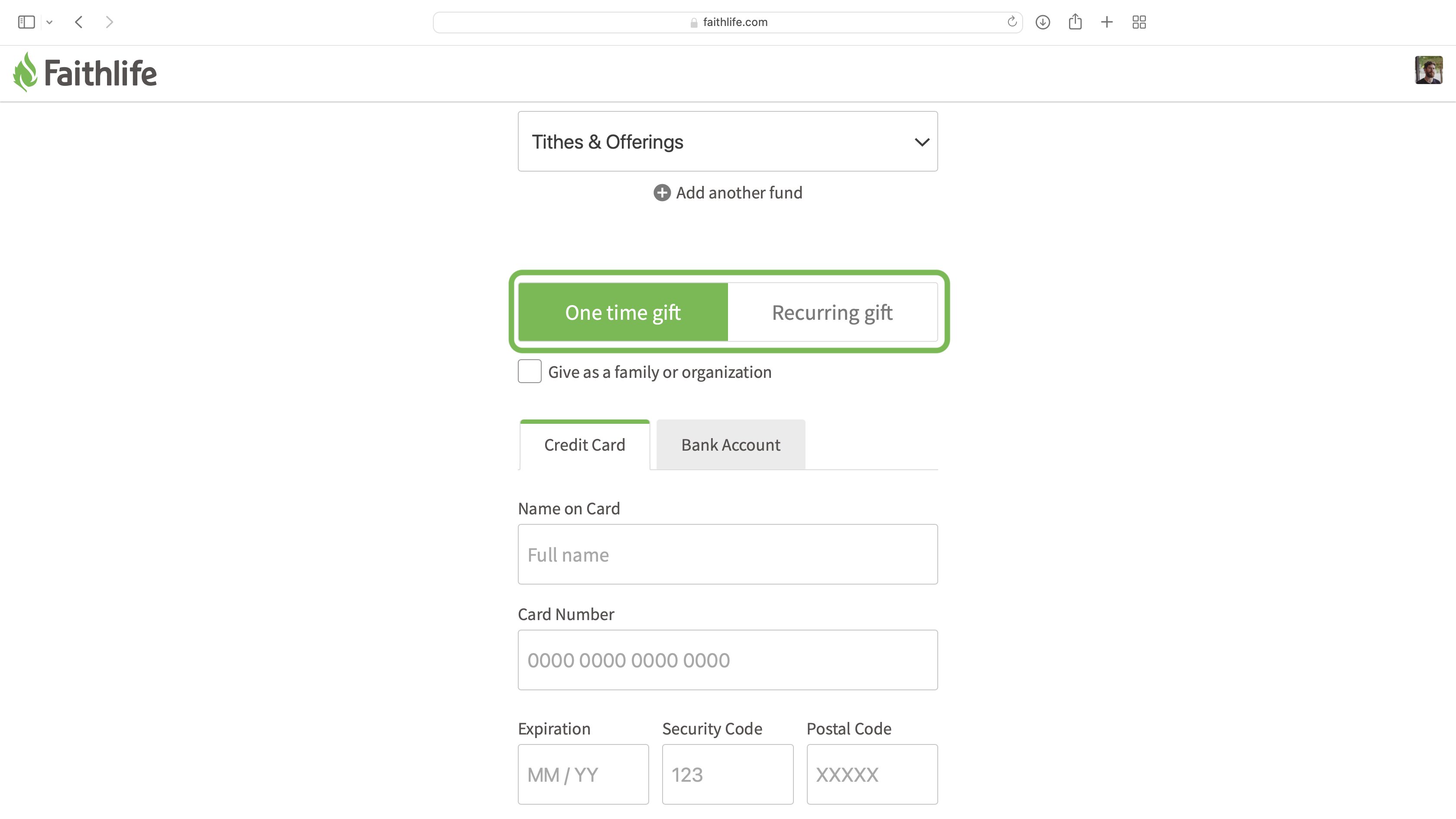
Task: Click the Postal Code field
Action: coord(872,774)
